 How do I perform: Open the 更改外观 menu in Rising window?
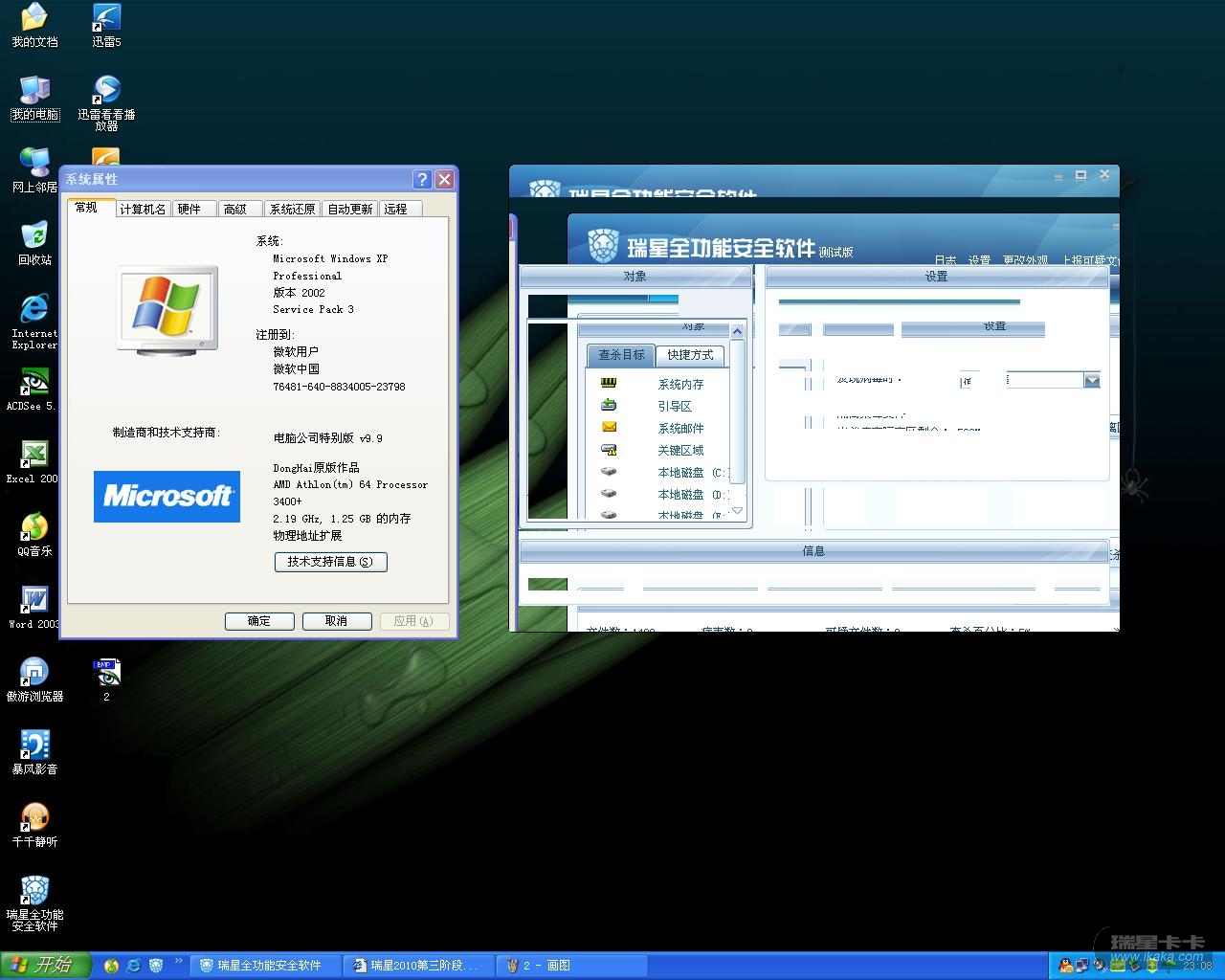click(1025, 260)
